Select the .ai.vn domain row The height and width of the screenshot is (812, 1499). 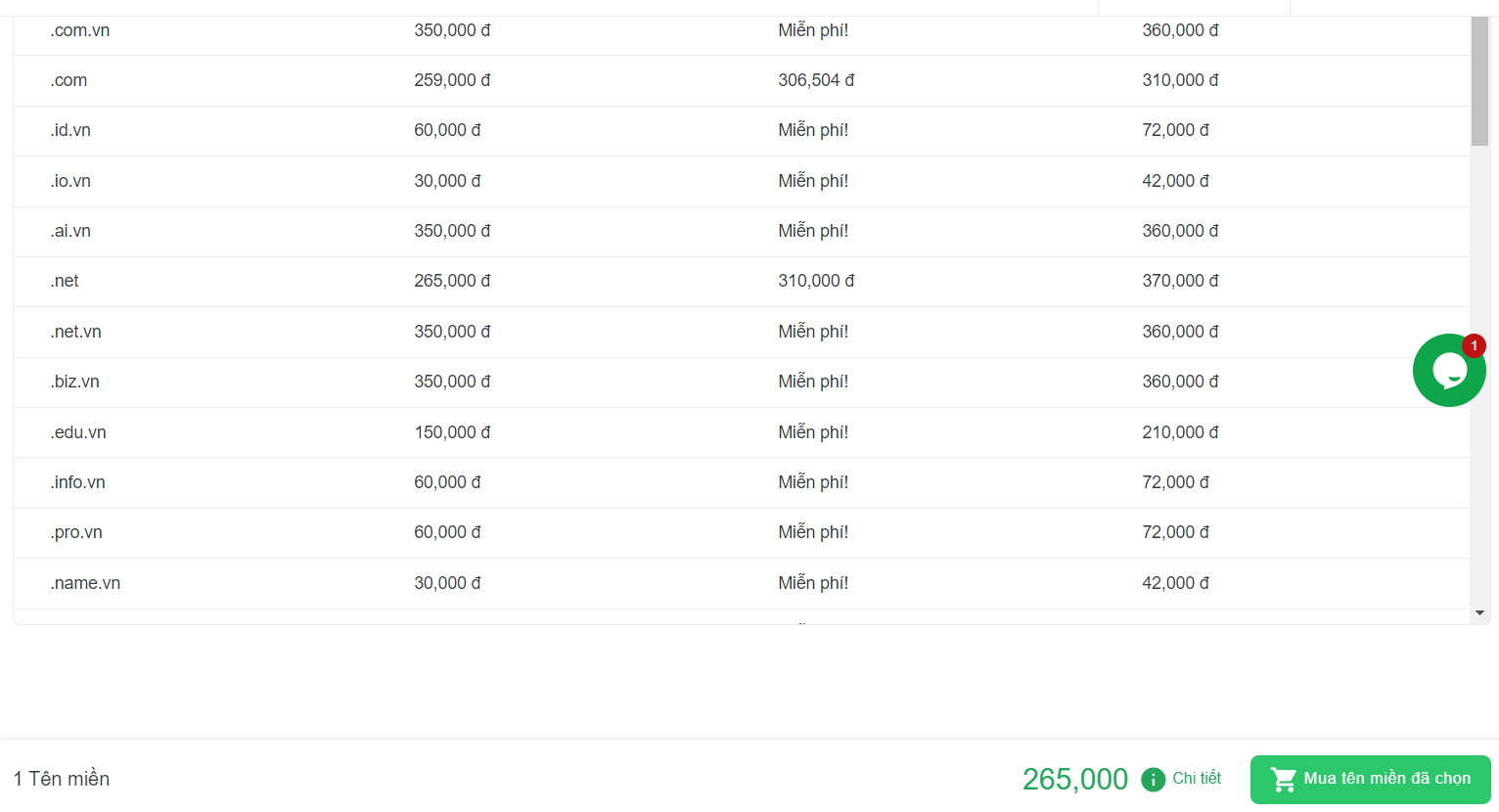pyautogui.click(x=742, y=231)
